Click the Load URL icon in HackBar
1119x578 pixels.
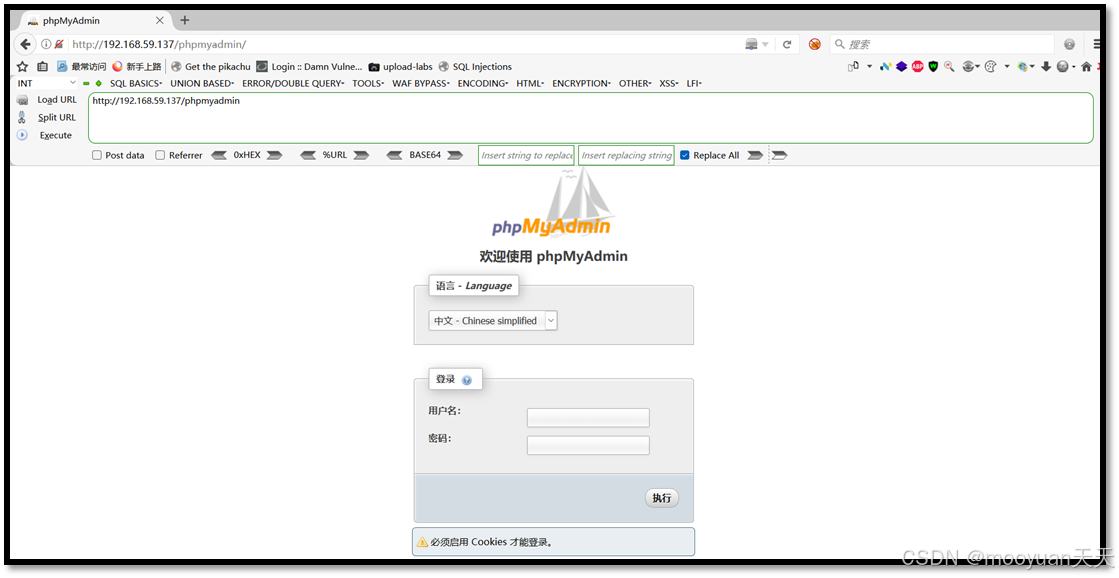tap(23, 100)
